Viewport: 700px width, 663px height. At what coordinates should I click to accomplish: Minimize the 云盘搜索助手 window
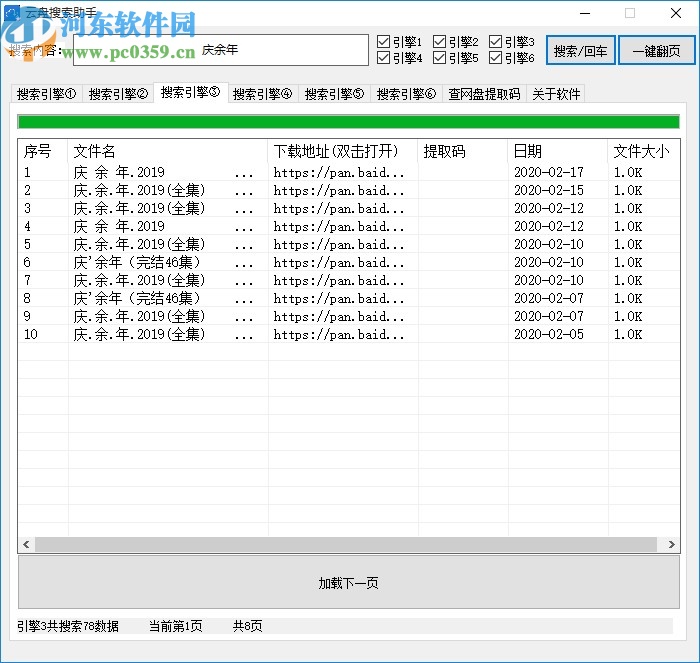(x=585, y=13)
